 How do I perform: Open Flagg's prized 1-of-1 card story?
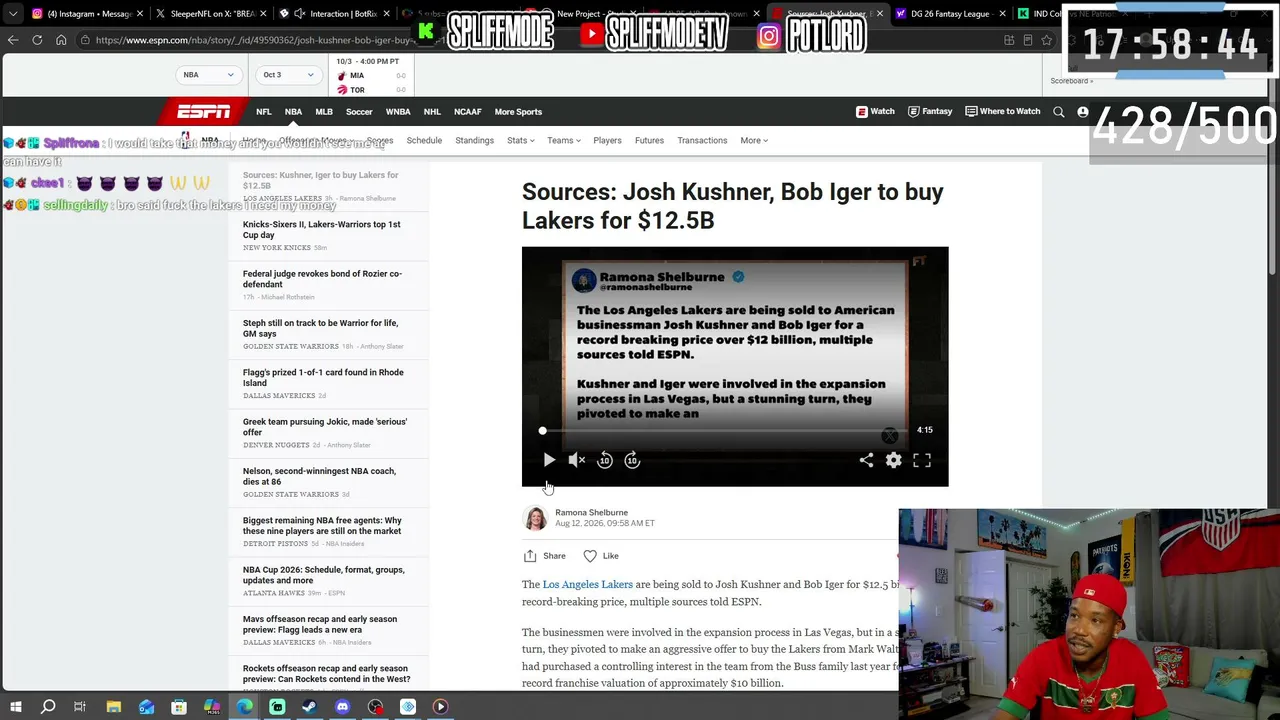(323, 377)
